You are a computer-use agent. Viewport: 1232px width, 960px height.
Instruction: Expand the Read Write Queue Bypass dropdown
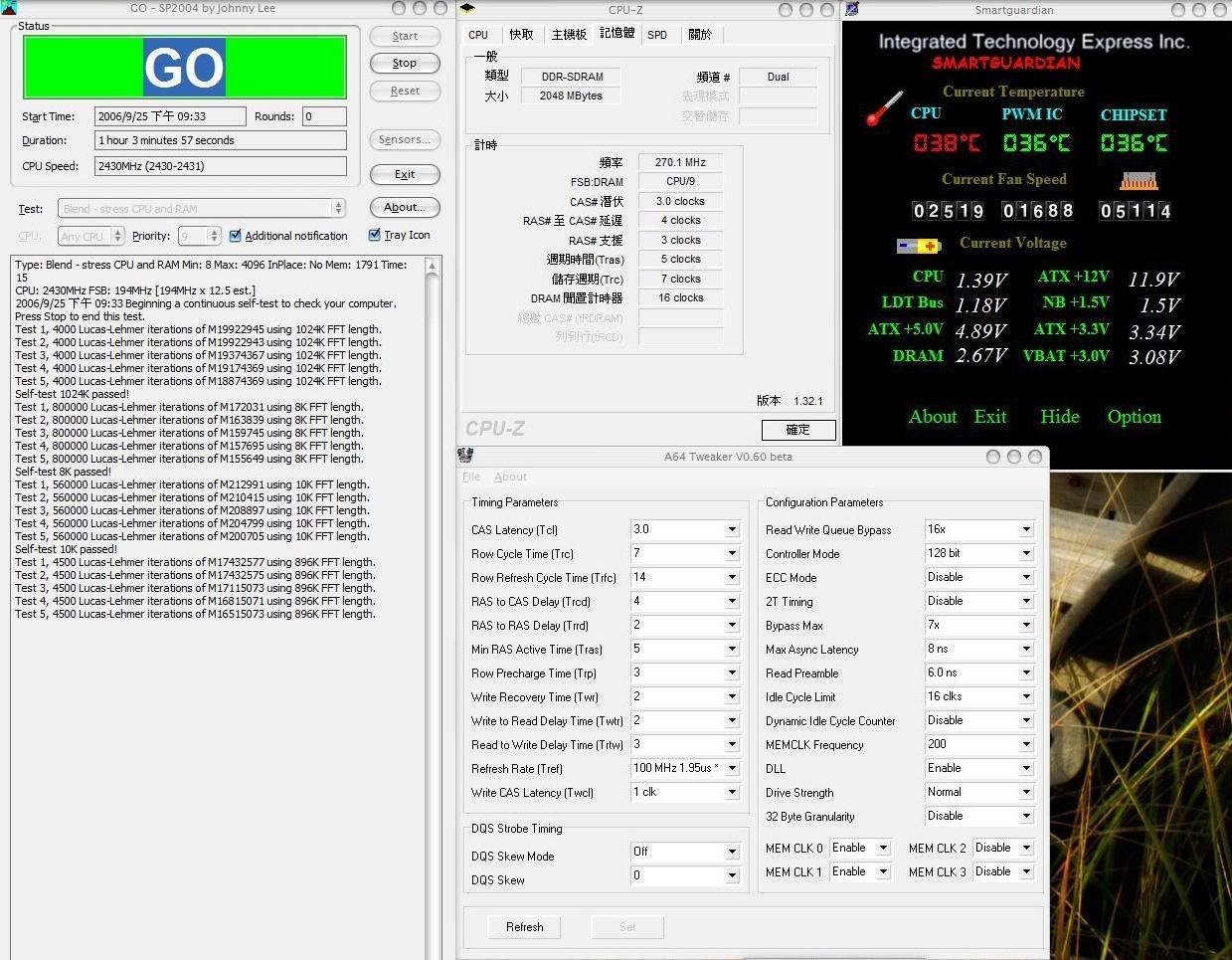(1026, 529)
